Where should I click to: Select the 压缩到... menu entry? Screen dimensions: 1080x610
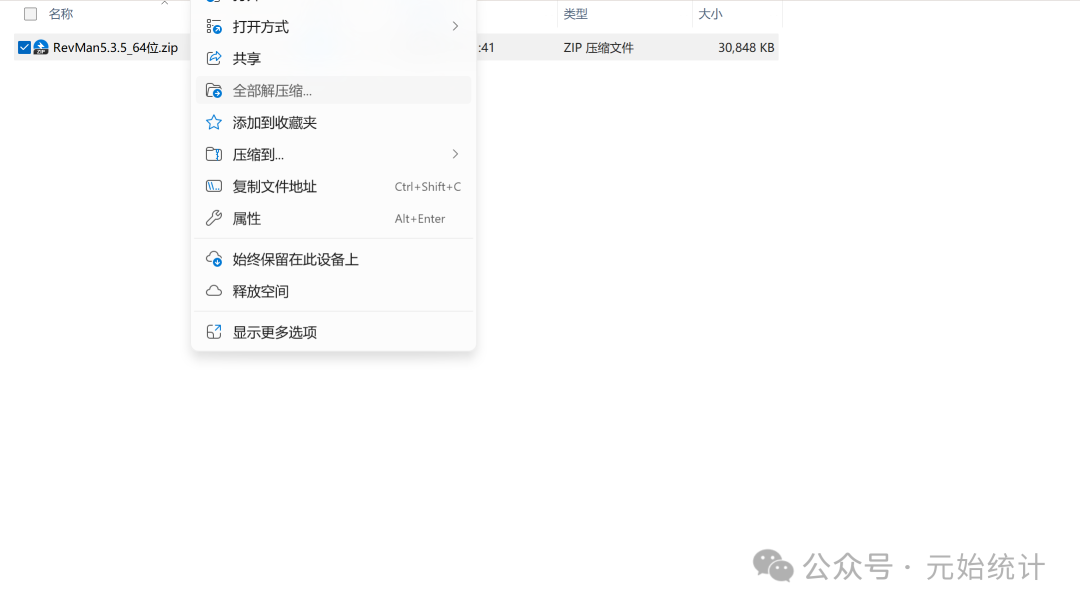[258, 154]
